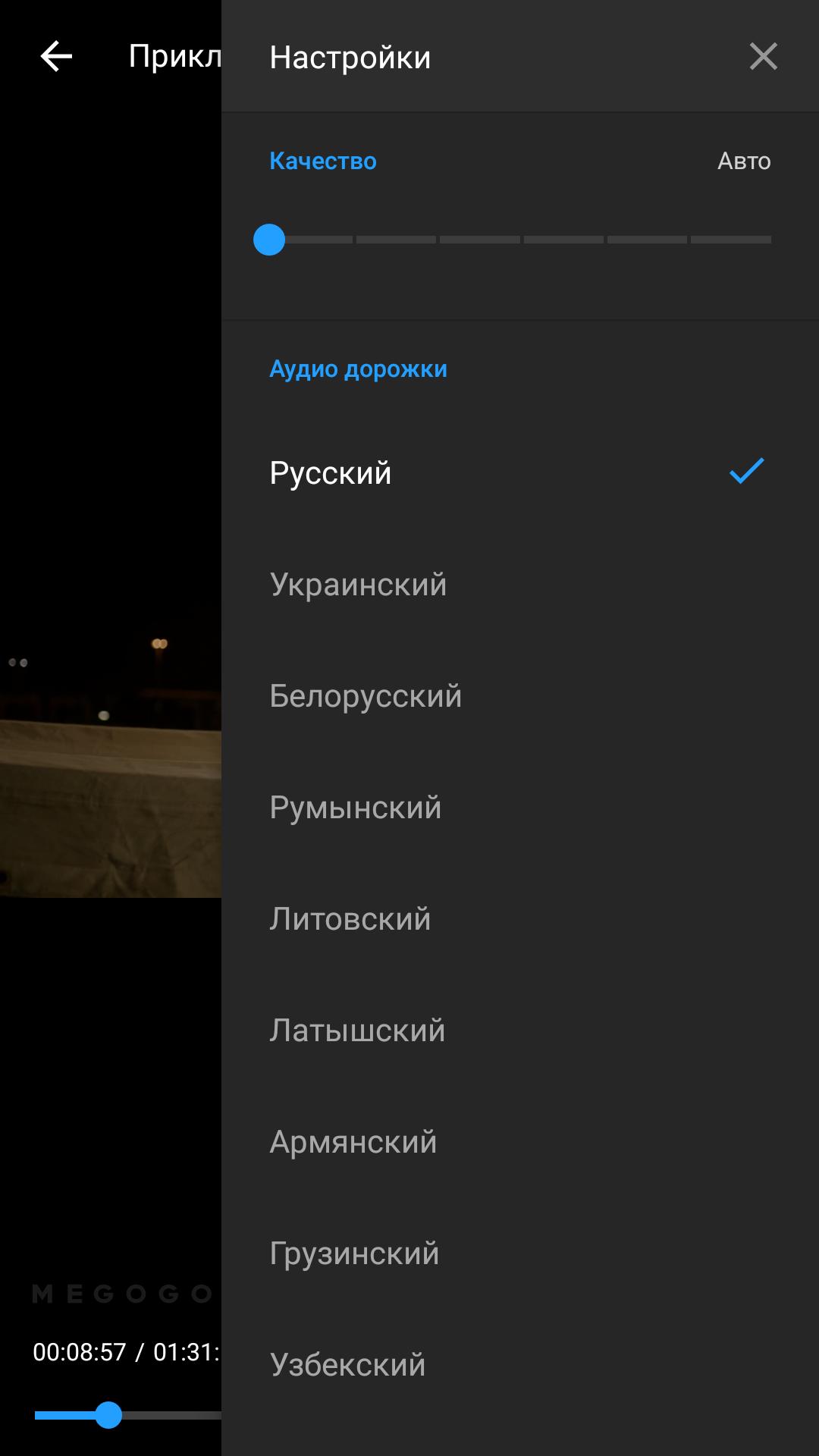Choose Литовский audio track

[520, 918]
